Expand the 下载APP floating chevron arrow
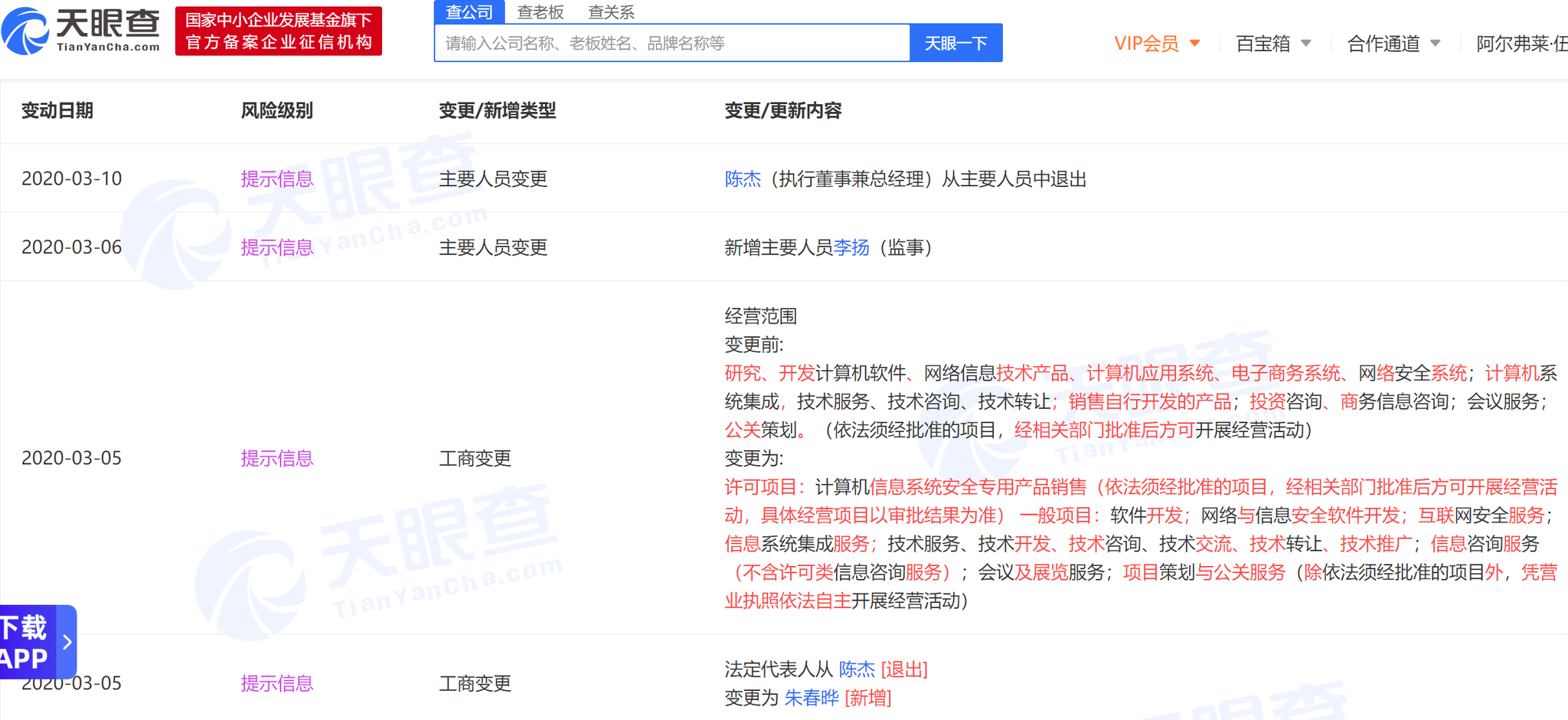This screenshot has height=720, width=1568. [x=66, y=643]
